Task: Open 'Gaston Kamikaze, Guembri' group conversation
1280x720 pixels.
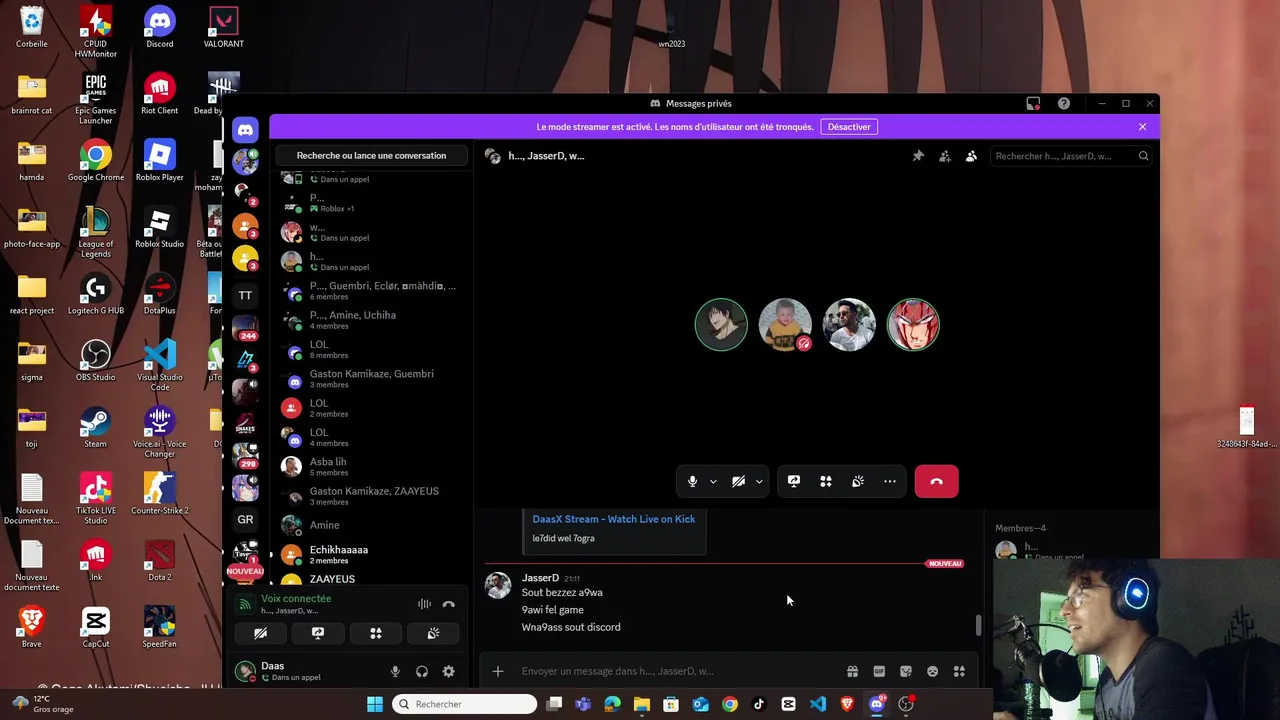Action: coord(371,379)
